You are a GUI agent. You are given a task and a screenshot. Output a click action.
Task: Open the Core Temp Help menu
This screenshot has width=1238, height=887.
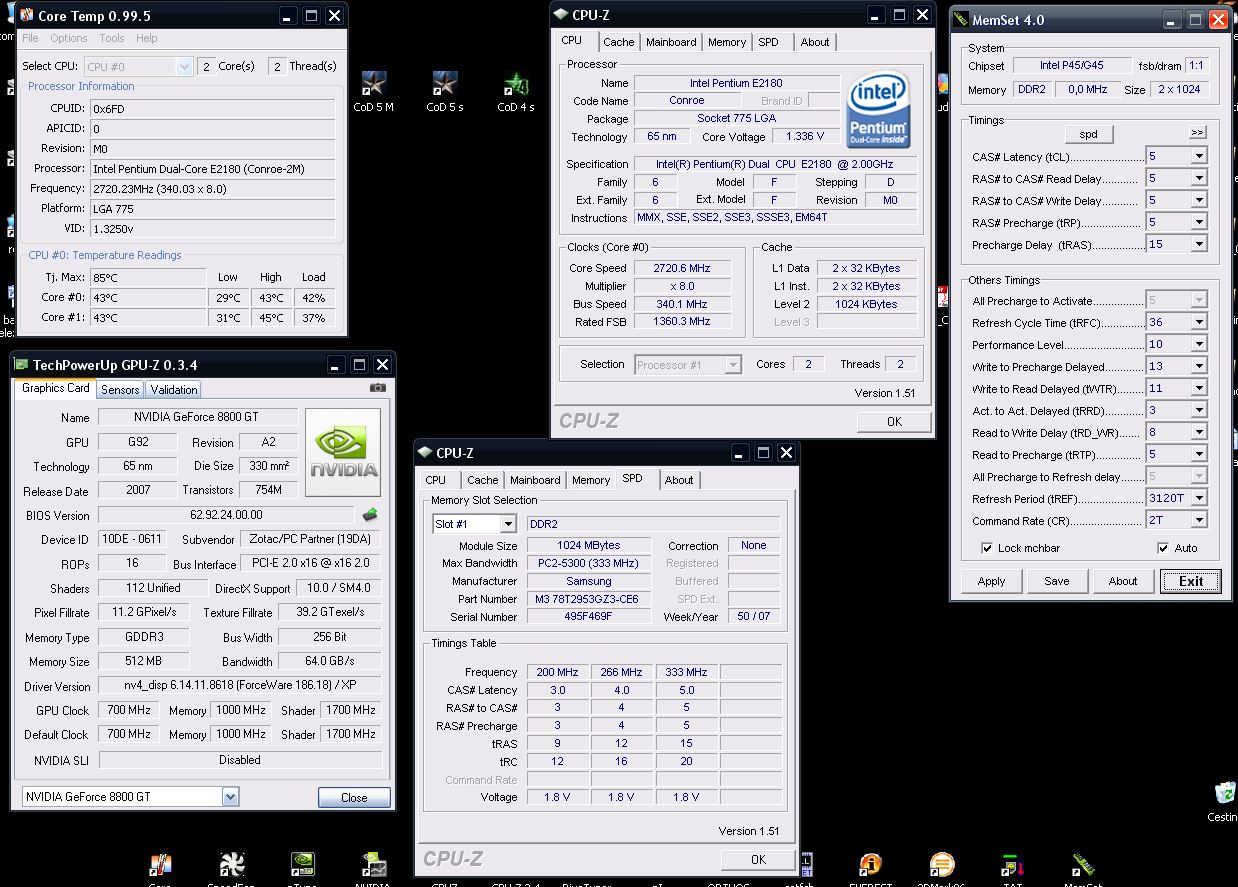coord(147,38)
